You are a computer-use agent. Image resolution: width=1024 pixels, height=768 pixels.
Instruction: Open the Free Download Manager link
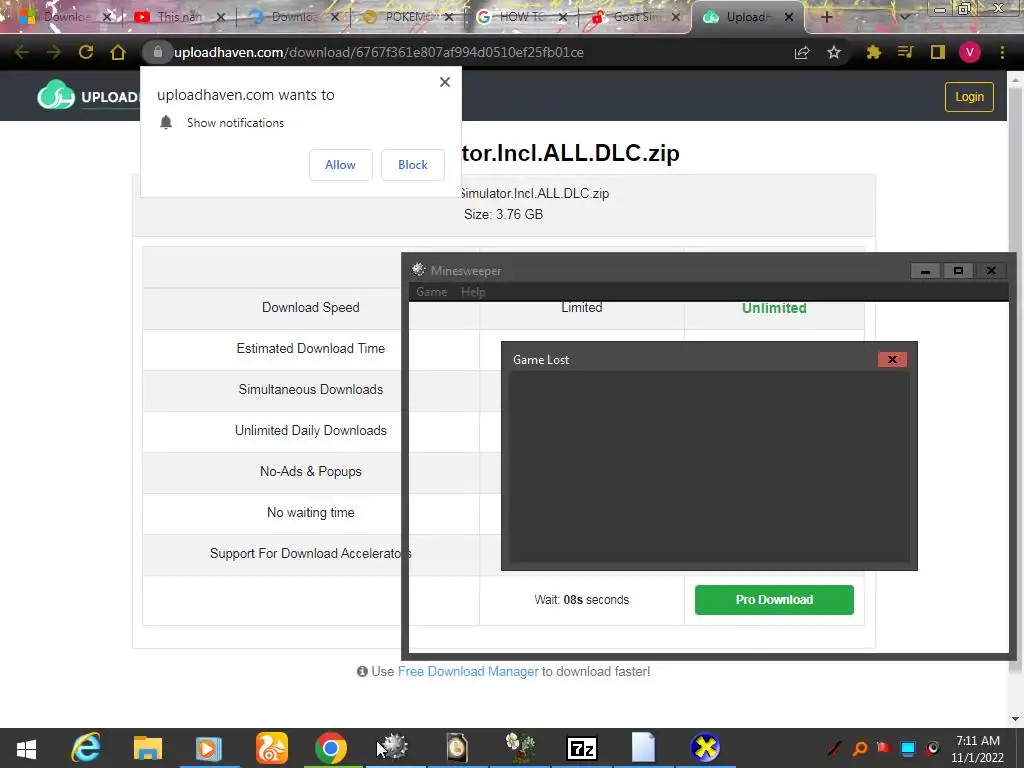click(x=468, y=671)
